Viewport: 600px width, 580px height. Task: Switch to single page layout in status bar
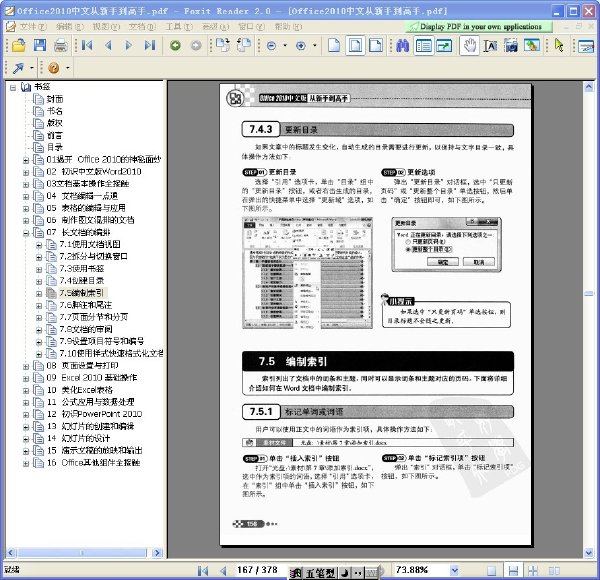(491, 571)
